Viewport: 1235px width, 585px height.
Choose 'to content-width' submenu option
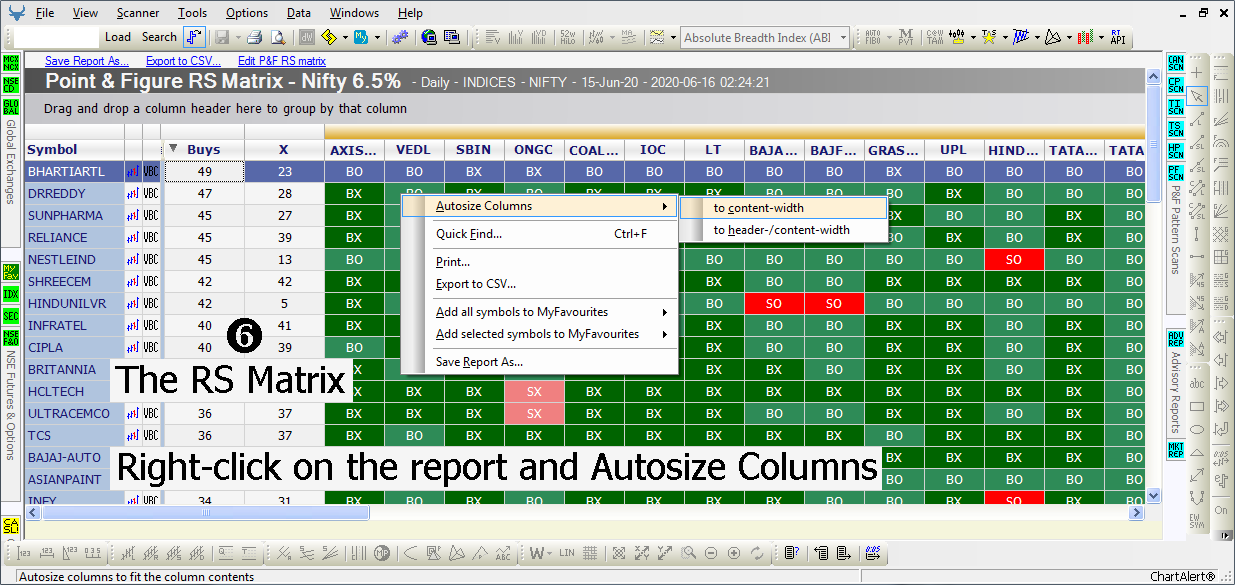coord(782,208)
